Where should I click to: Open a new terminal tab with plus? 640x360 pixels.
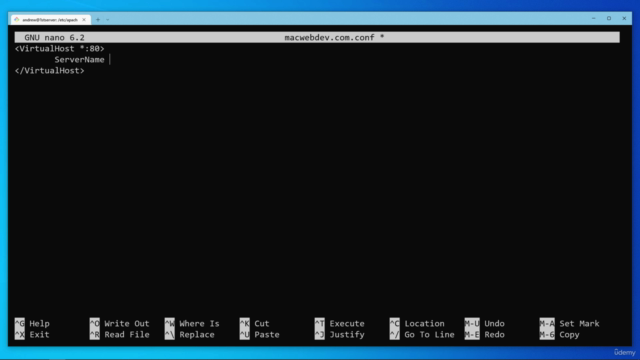tap(98, 20)
